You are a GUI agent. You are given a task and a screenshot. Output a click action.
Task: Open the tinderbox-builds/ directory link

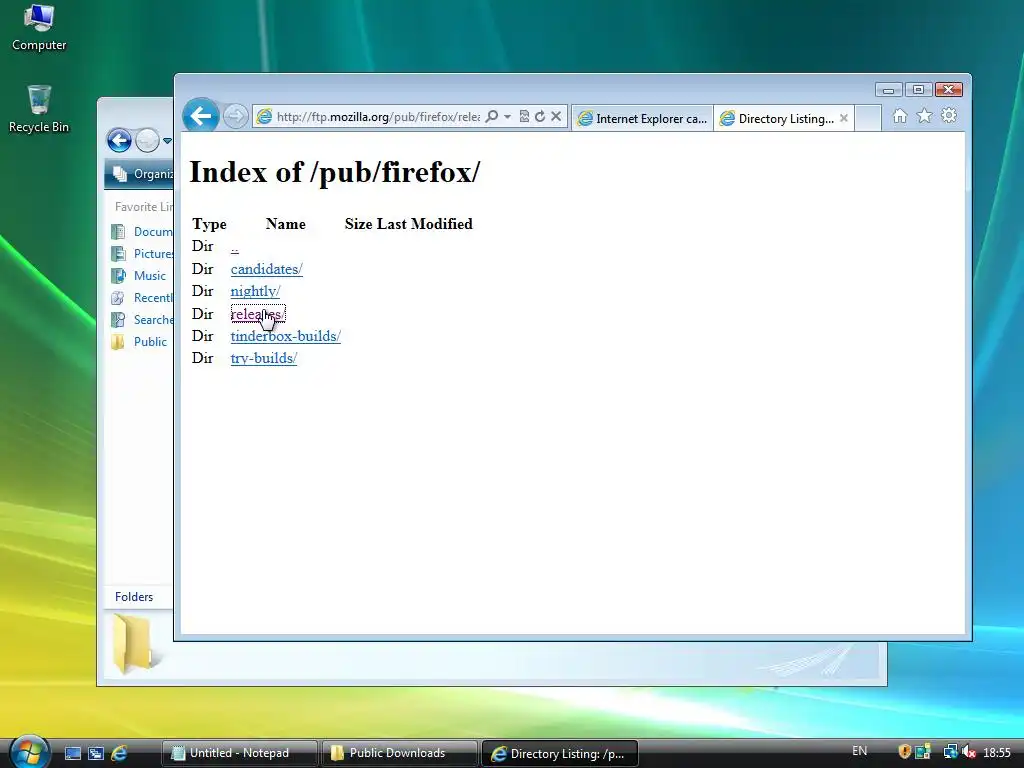[285, 336]
